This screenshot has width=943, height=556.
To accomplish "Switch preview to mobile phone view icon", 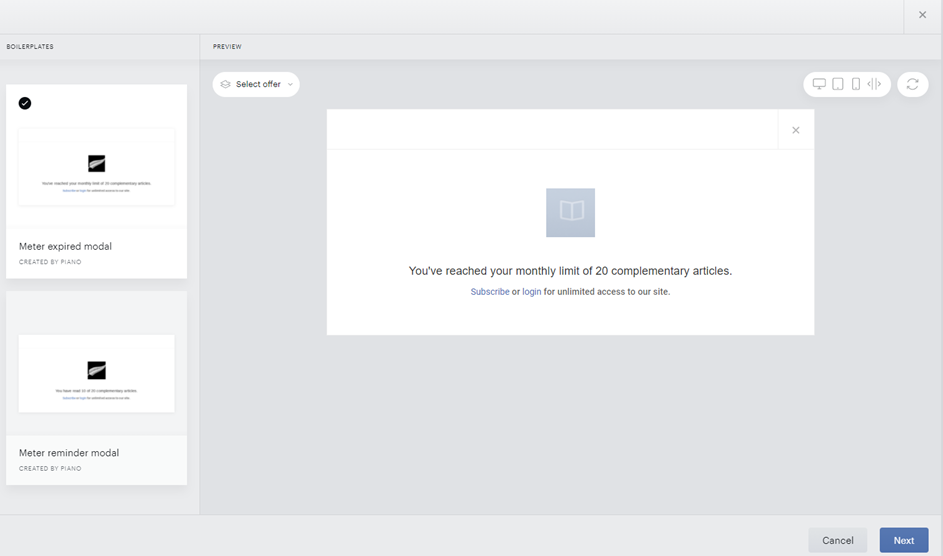I will 856,84.
